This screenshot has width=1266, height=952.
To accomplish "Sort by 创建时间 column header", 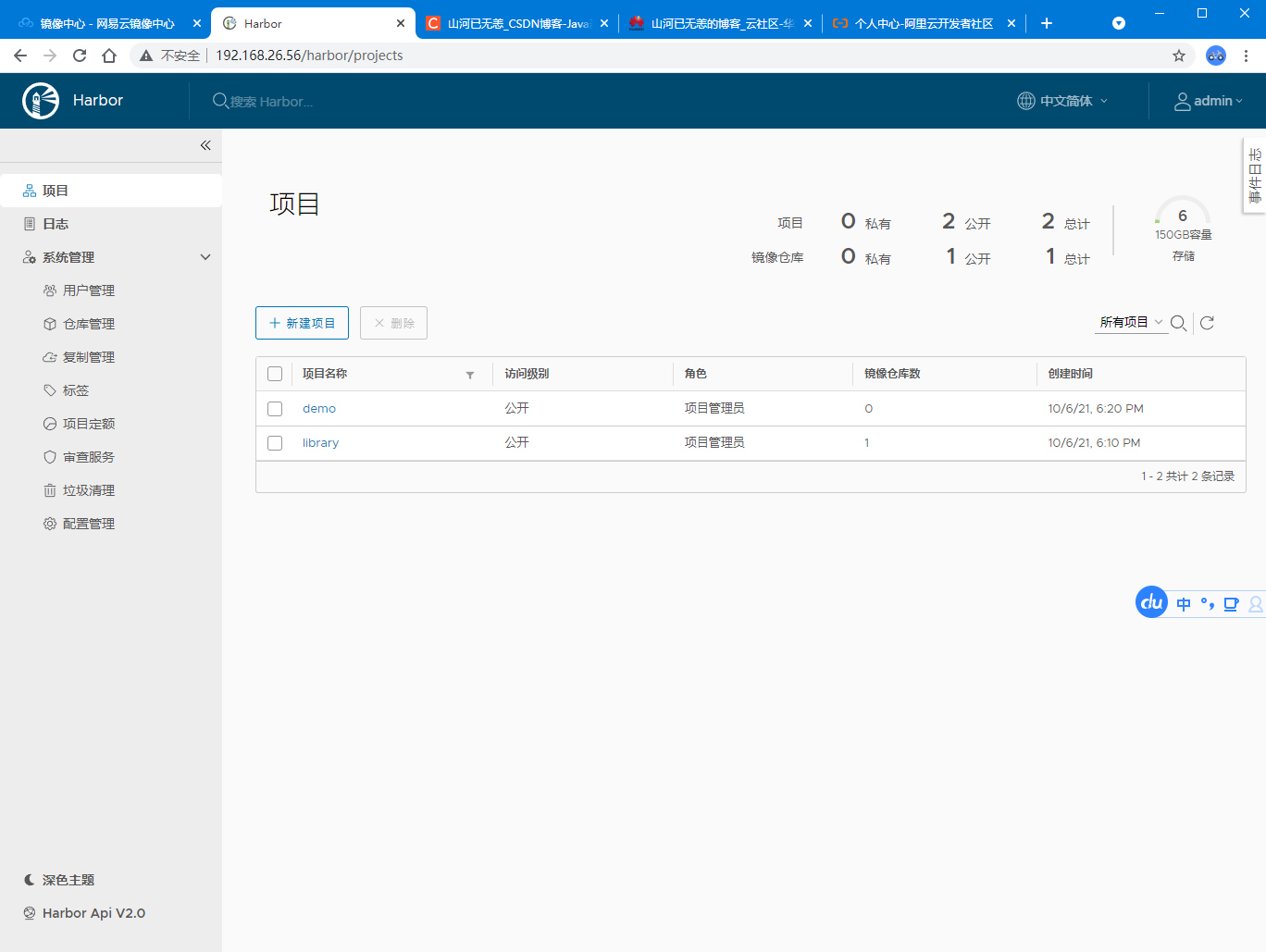I will pyautogui.click(x=1070, y=374).
